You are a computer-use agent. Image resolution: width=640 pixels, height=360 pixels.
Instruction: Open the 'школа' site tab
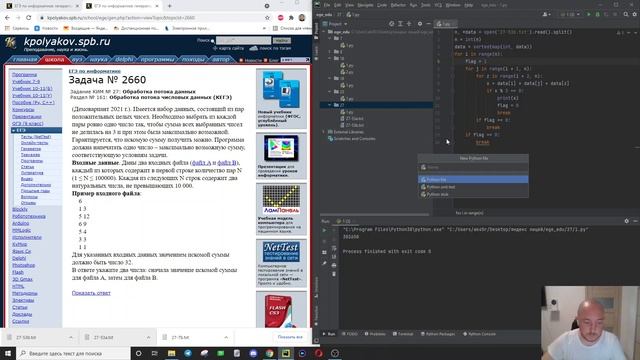coord(54,60)
